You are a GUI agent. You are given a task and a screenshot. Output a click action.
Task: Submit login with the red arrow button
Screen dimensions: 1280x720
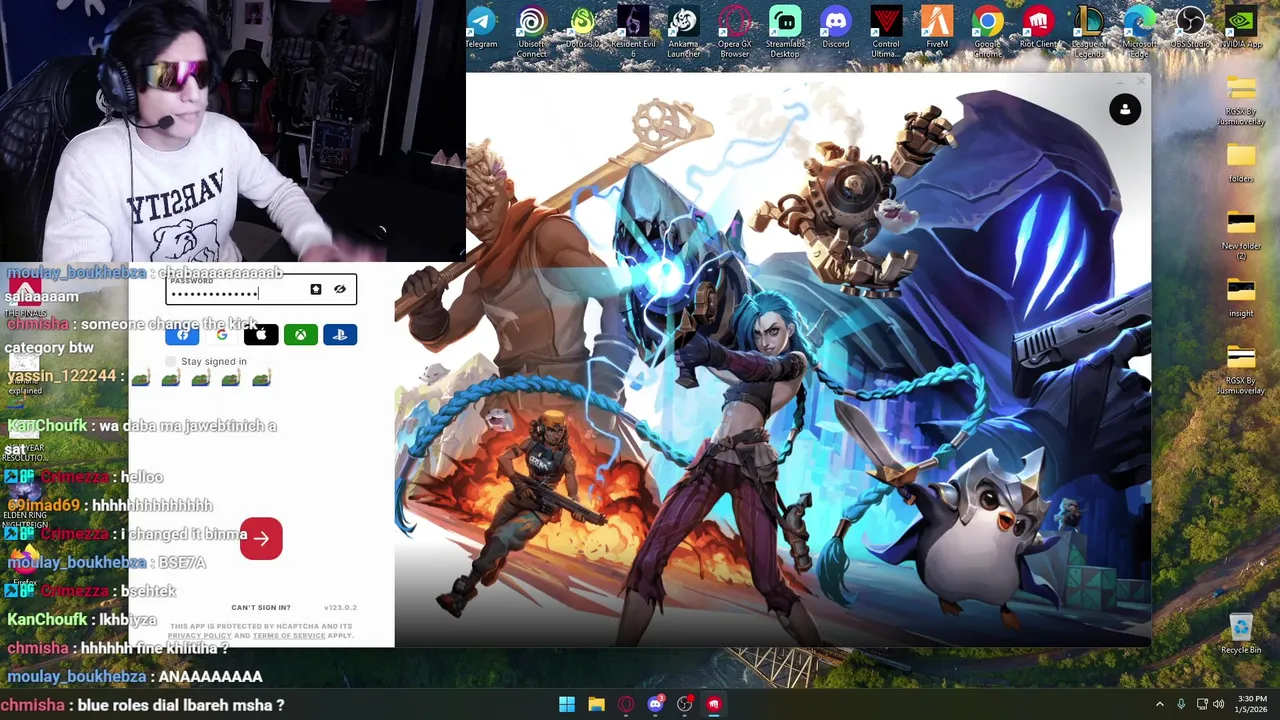point(261,539)
